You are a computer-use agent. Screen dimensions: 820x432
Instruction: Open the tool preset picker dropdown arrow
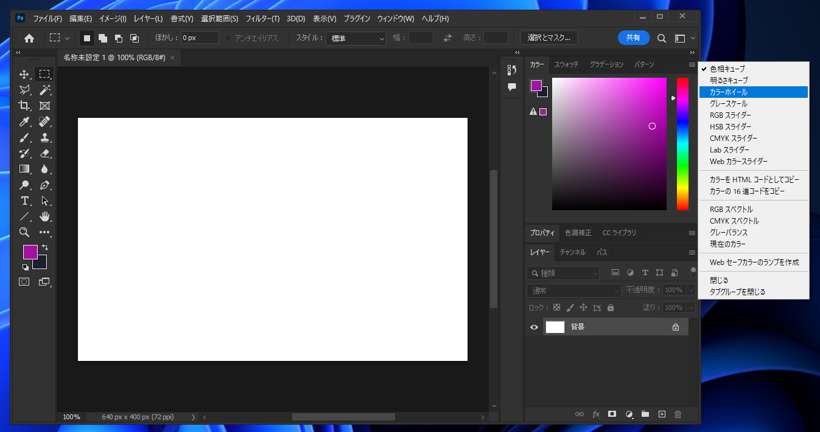pos(67,39)
